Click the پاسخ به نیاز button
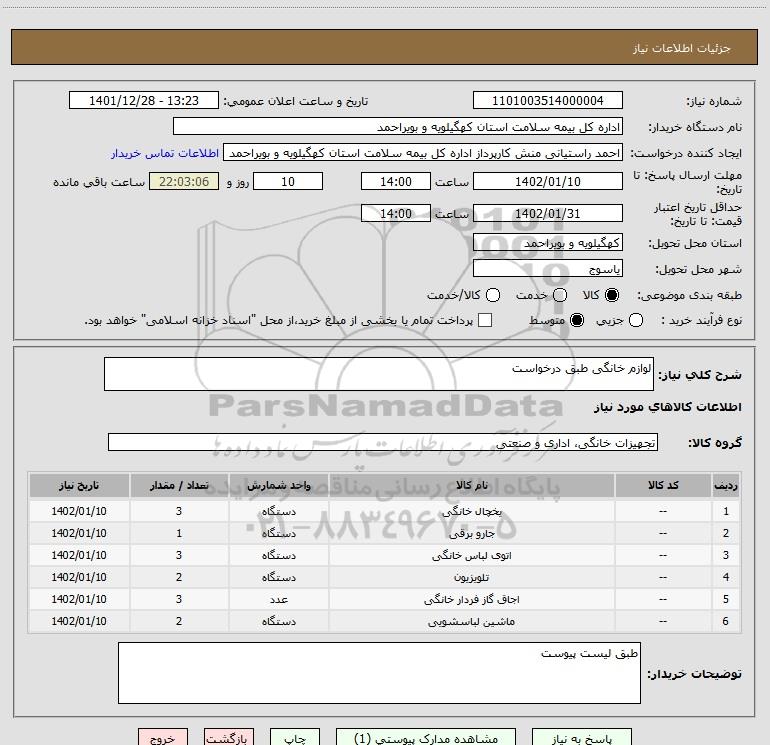The width and height of the screenshot is (770, 745). click(x=581, y=738)
